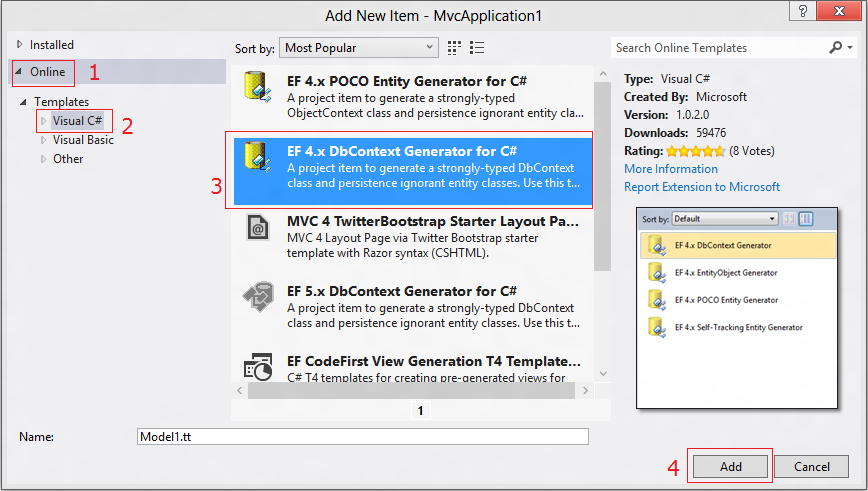Switch to small icons view

[x=455, y=47]
